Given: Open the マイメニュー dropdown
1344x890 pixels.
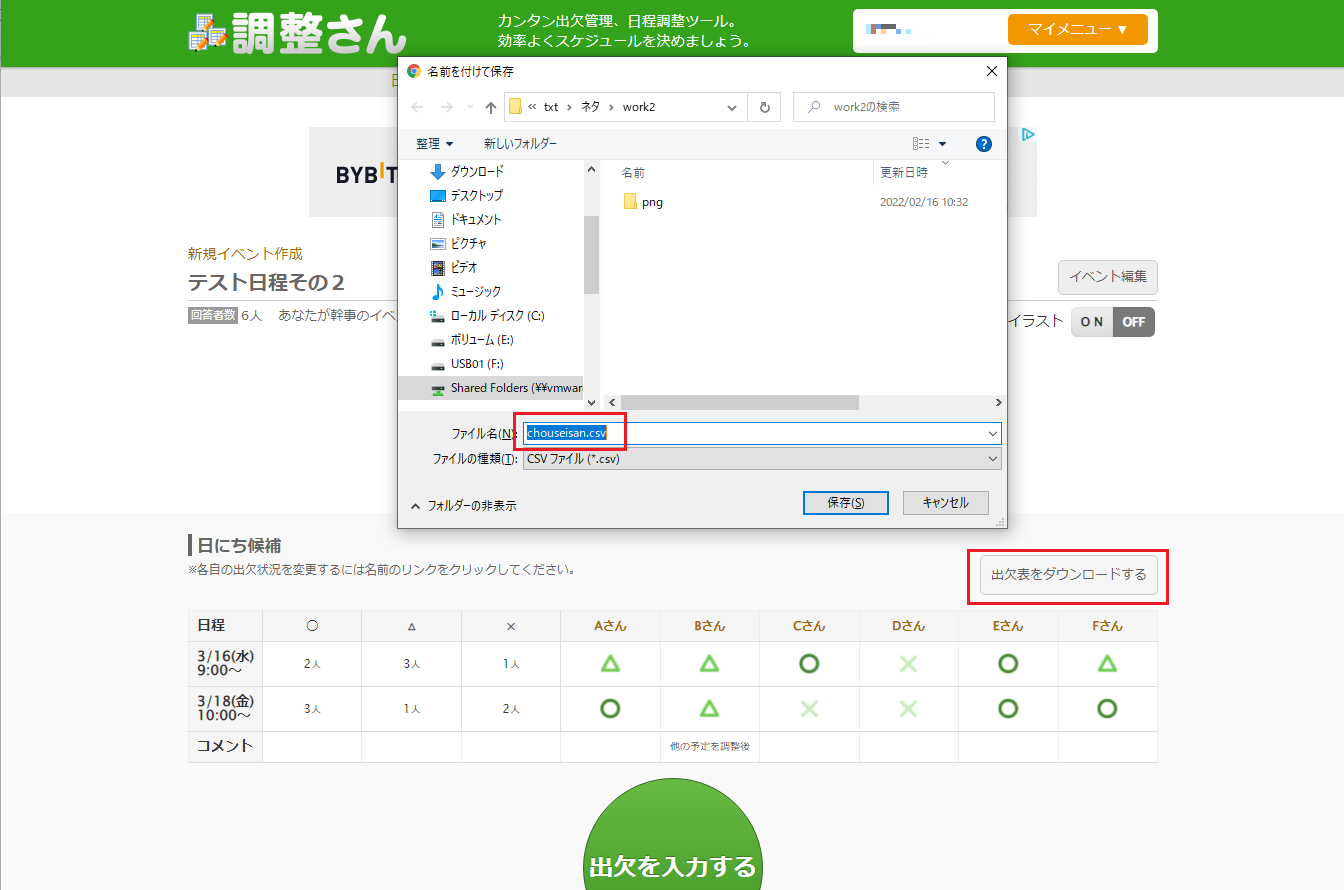Looking at the screenshot, I should tap(1077, 29).
